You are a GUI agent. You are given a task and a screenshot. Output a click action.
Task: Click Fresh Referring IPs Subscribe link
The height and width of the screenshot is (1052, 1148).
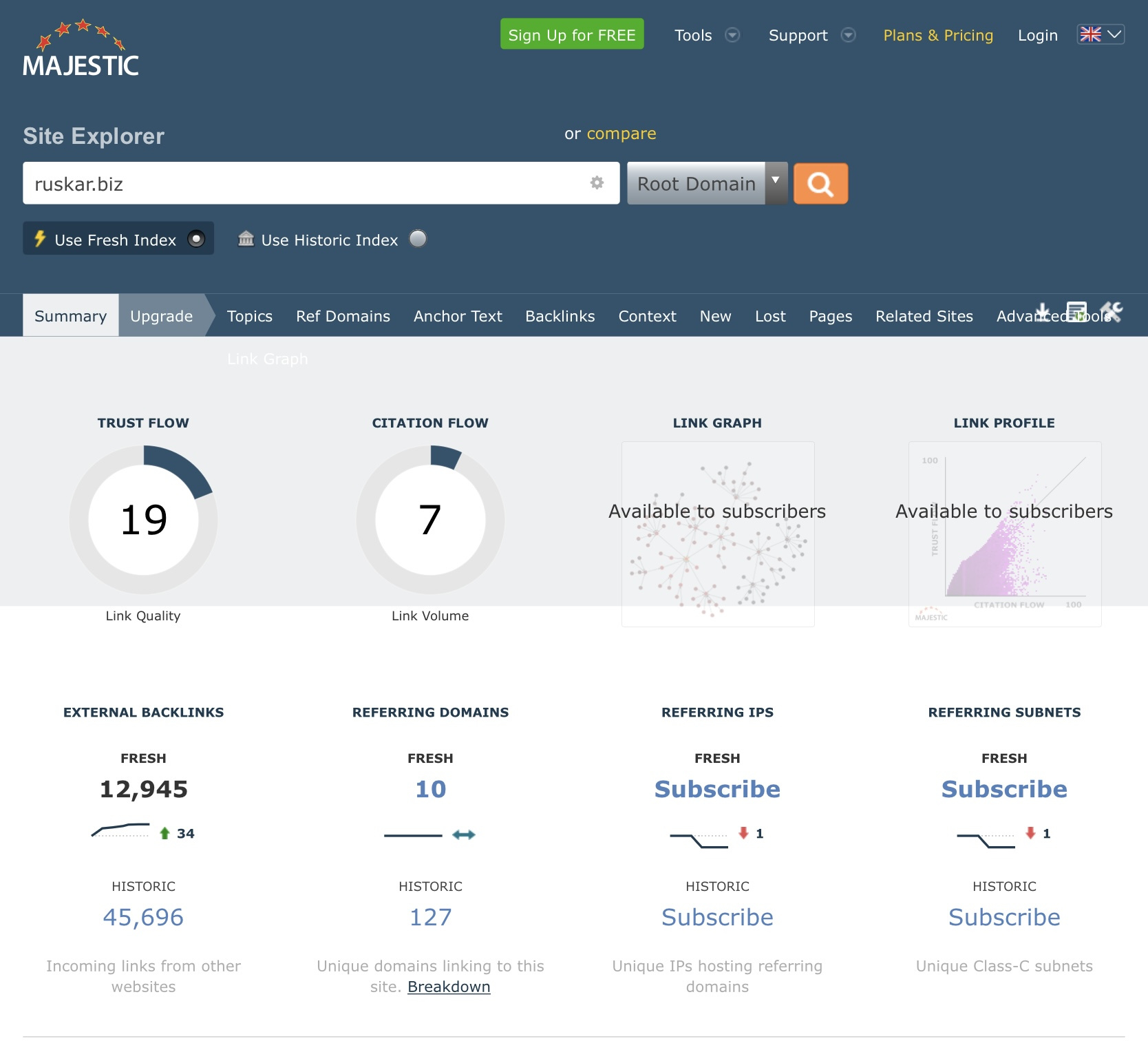tap(717, 789)
